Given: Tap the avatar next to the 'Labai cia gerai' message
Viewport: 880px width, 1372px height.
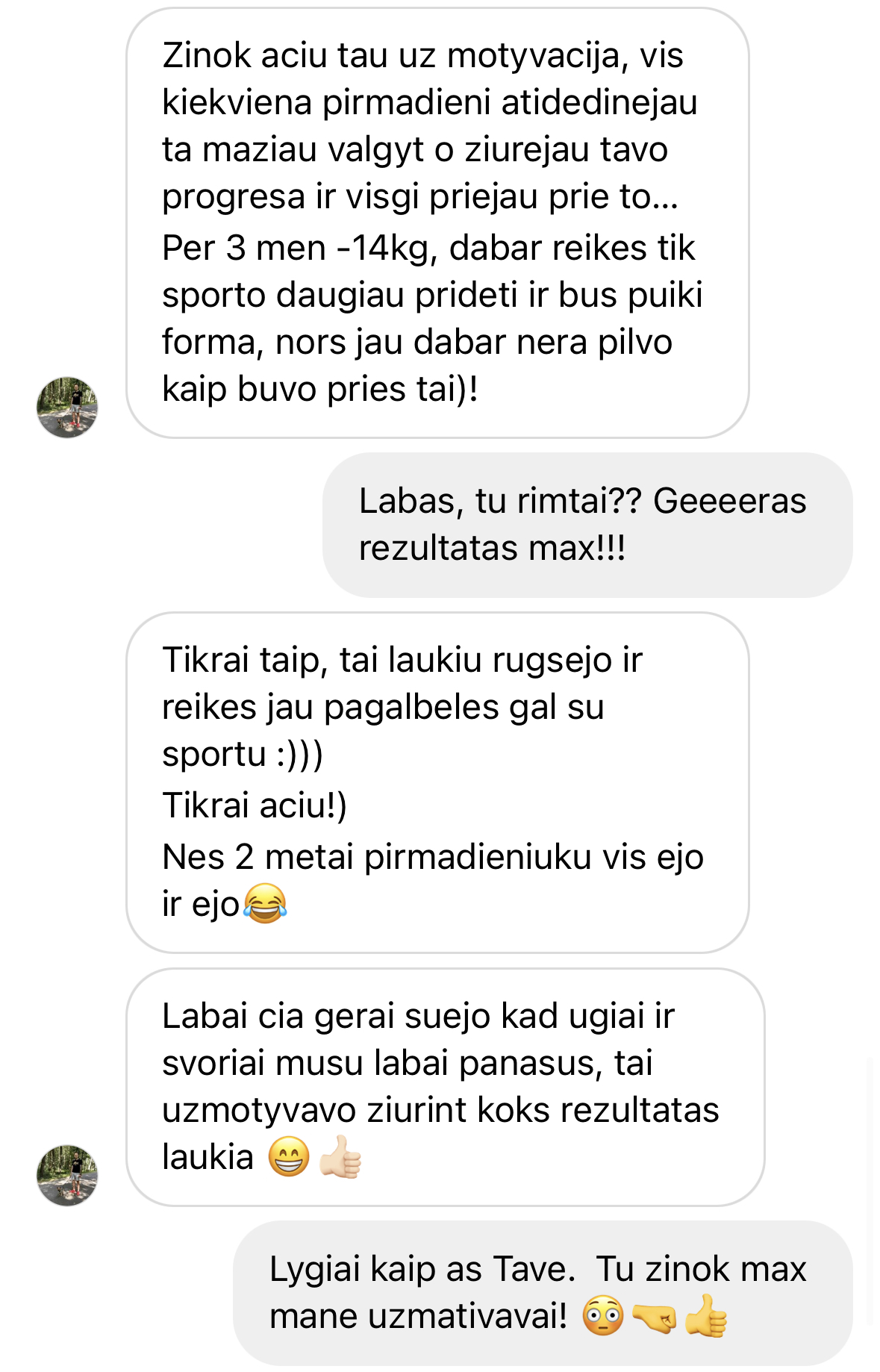Looking at the screenshot, I should coord(67,1176).
